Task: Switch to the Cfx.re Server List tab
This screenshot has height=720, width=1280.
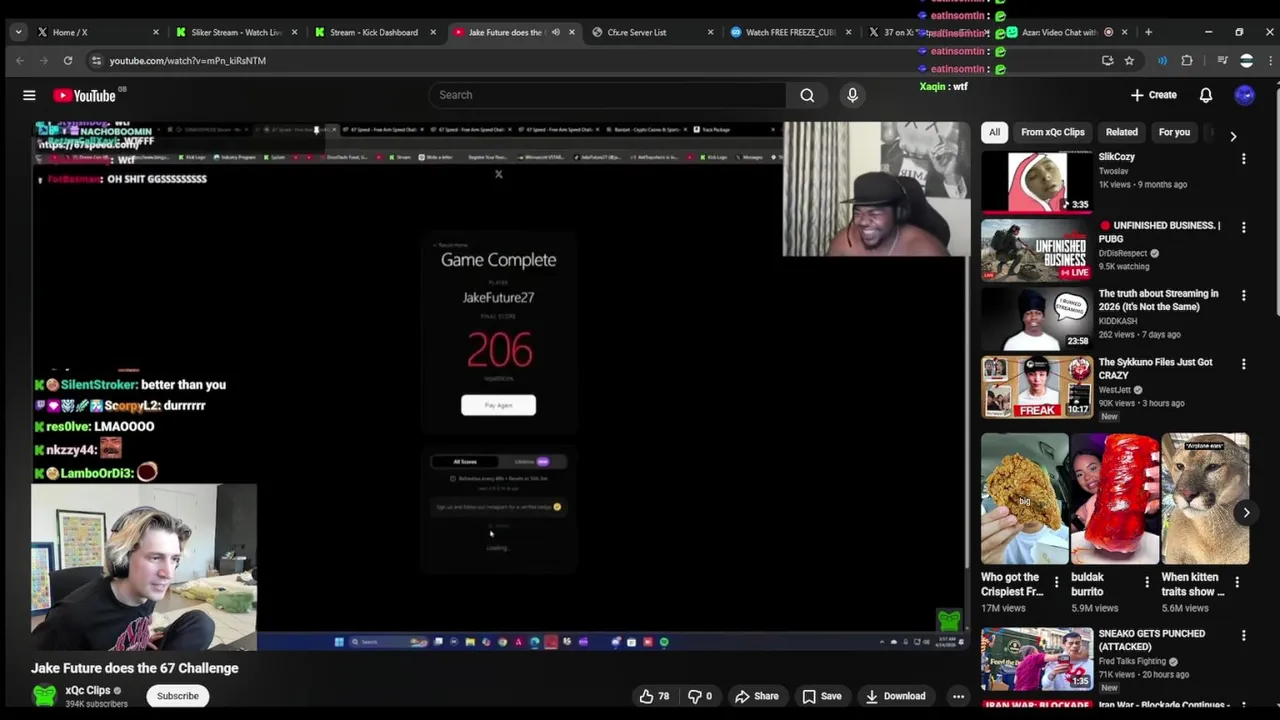Action: (x=652, y=32)
